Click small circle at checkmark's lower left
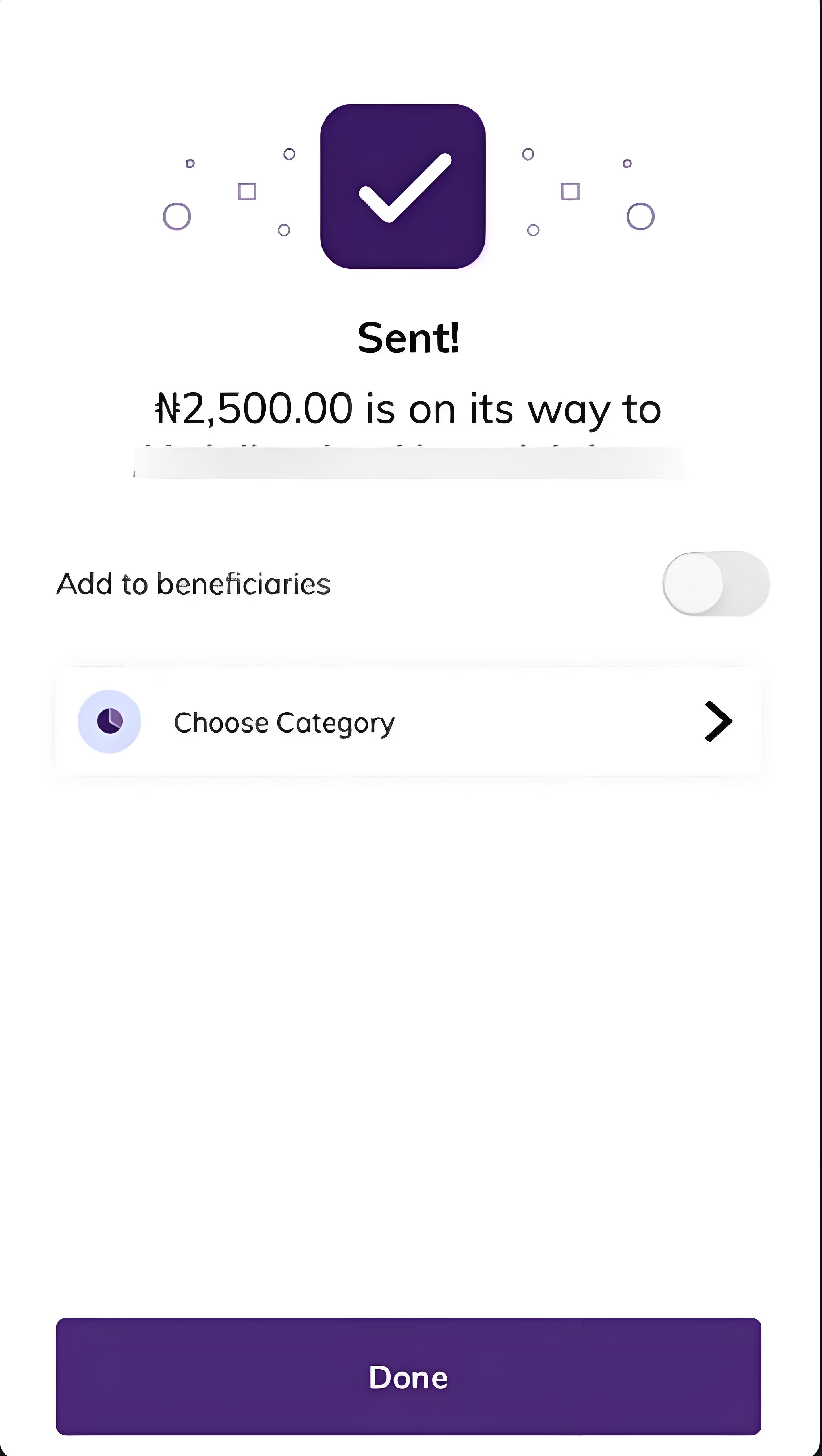822x1456 pixels. pyautogui.click(x=284, y=230)
